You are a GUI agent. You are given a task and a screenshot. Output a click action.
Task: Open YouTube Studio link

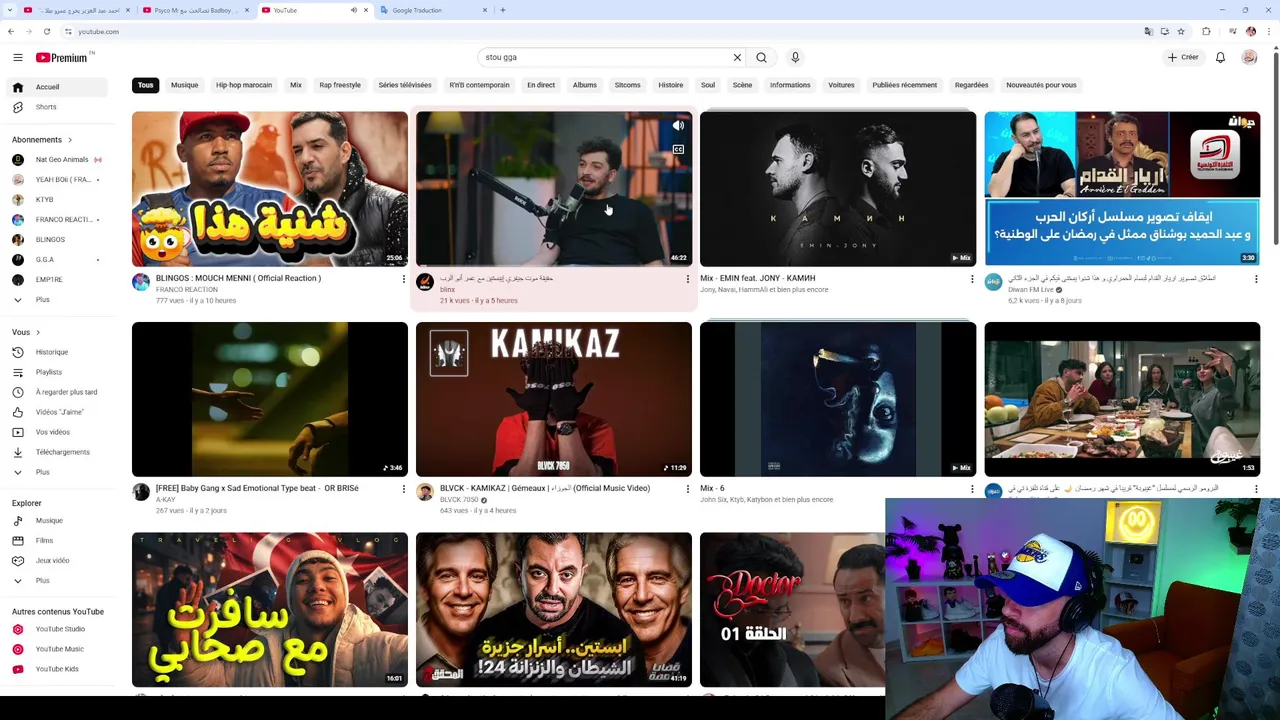click(x=56, y=629)
